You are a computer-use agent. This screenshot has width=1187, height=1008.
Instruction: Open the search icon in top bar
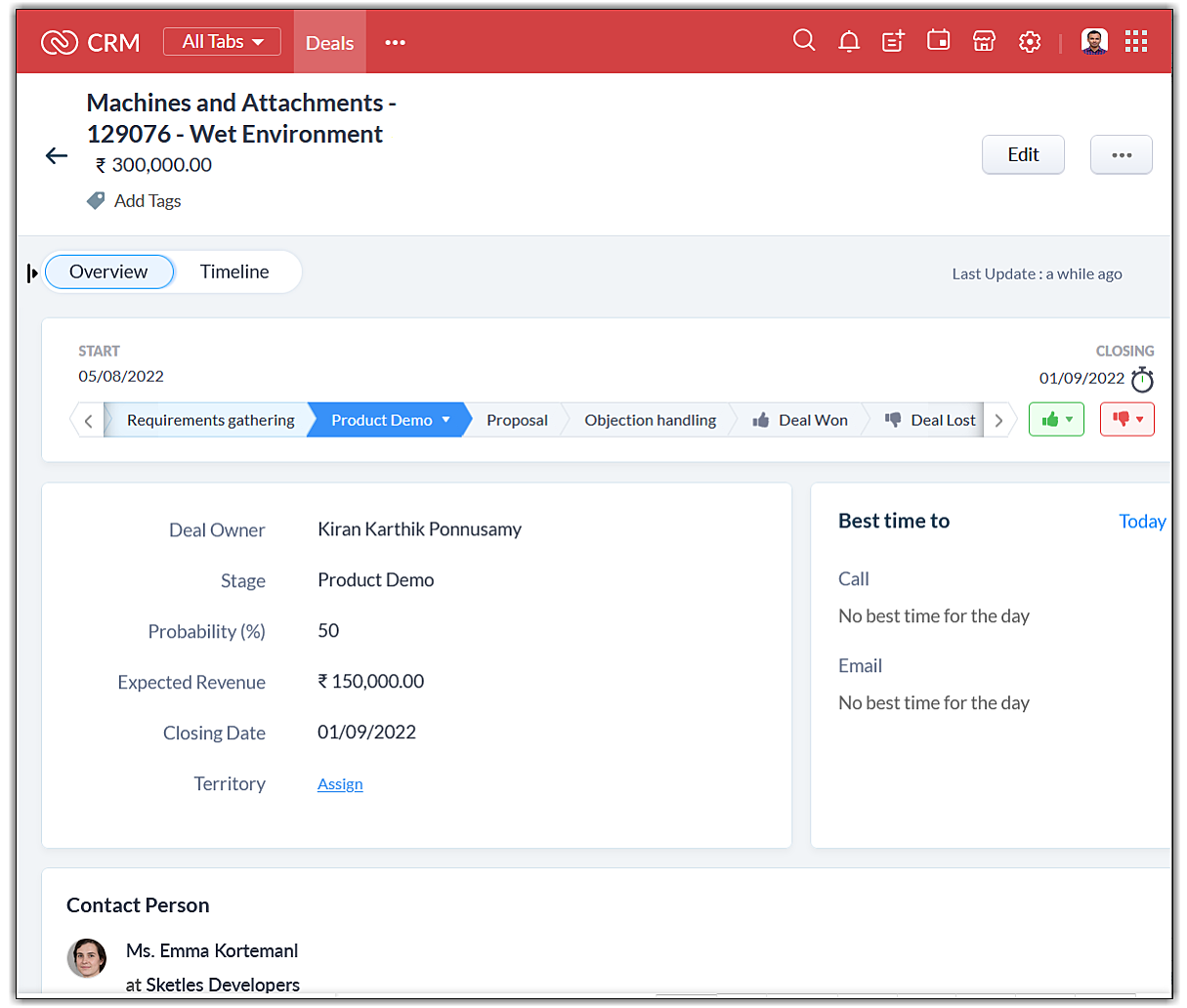pyautogui.click(x=804, y=41)
